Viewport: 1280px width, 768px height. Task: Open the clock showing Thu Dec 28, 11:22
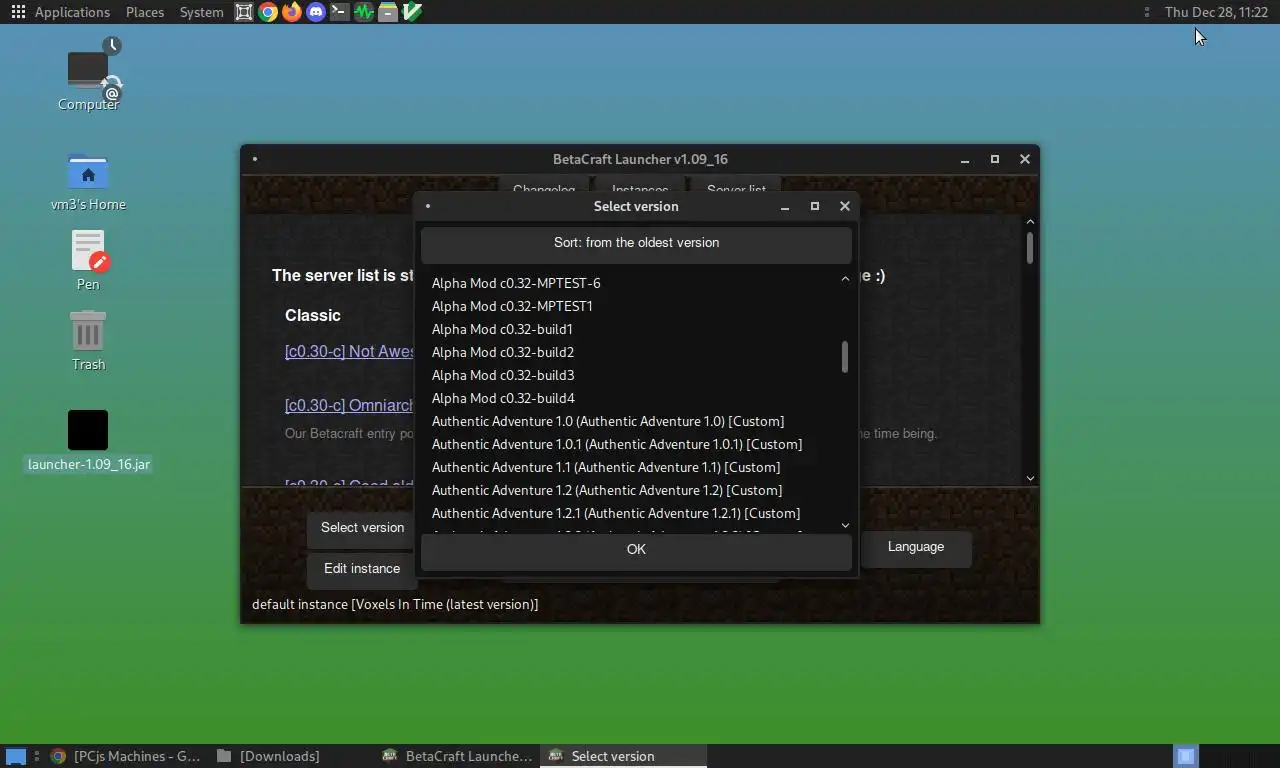(x=1216, y=12)
